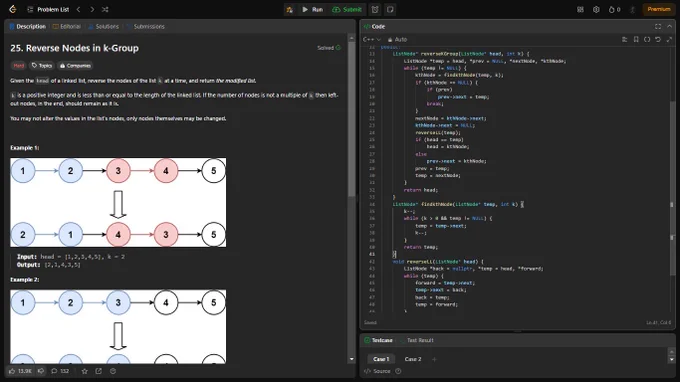Click the debugger icon left of Run

point(289,10)
